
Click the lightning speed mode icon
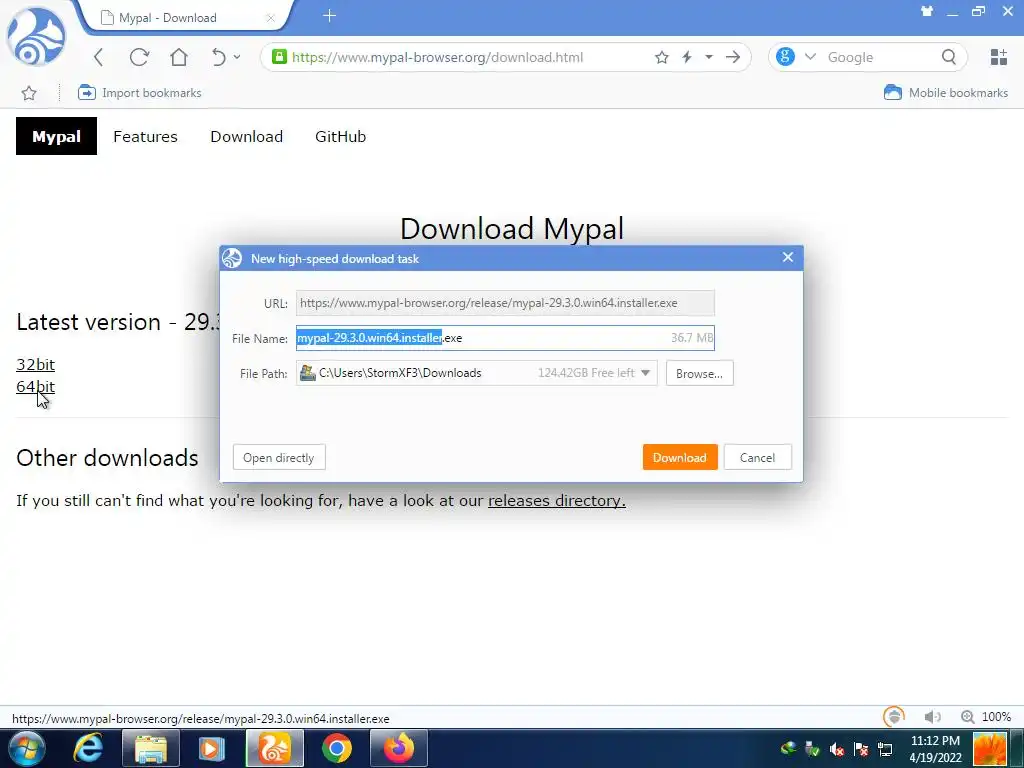click(x=687, y=57)
